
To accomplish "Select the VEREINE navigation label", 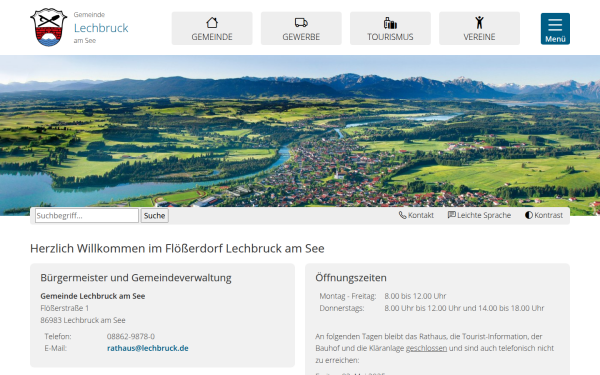I will coord(479,37).
